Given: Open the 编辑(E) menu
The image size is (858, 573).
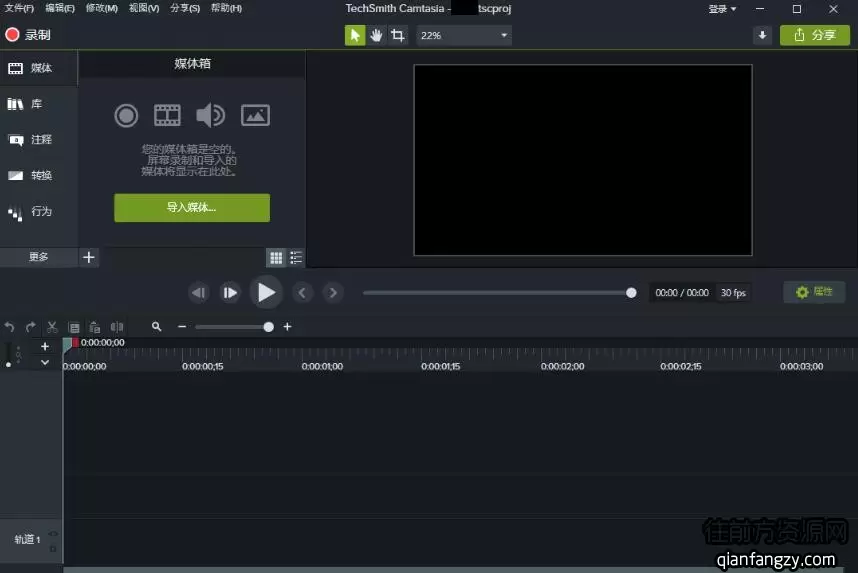Looking at the screenshot, I should [x=60, y=8].
